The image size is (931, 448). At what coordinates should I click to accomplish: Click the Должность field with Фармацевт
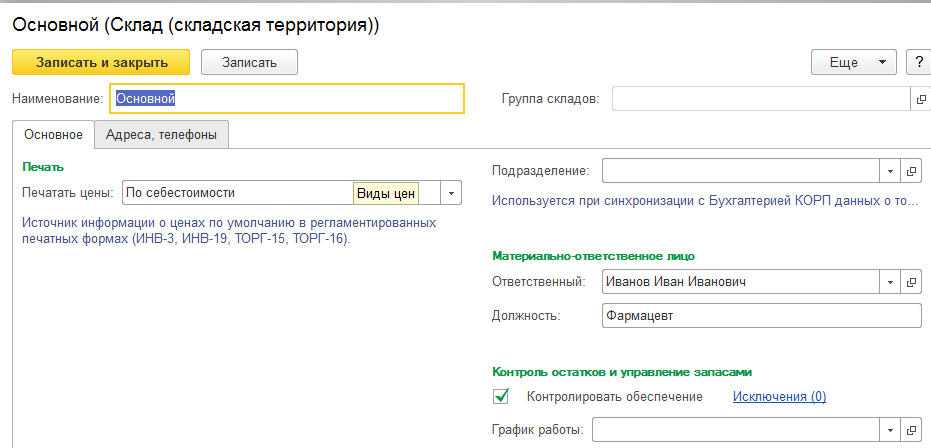tap(762, 316)
